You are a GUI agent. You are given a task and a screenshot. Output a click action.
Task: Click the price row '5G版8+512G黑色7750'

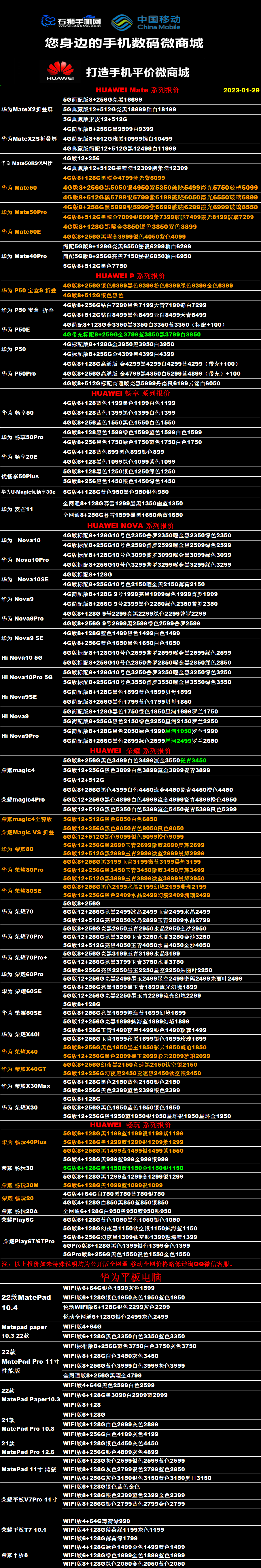pyautogui.click(x=95, y=266)
